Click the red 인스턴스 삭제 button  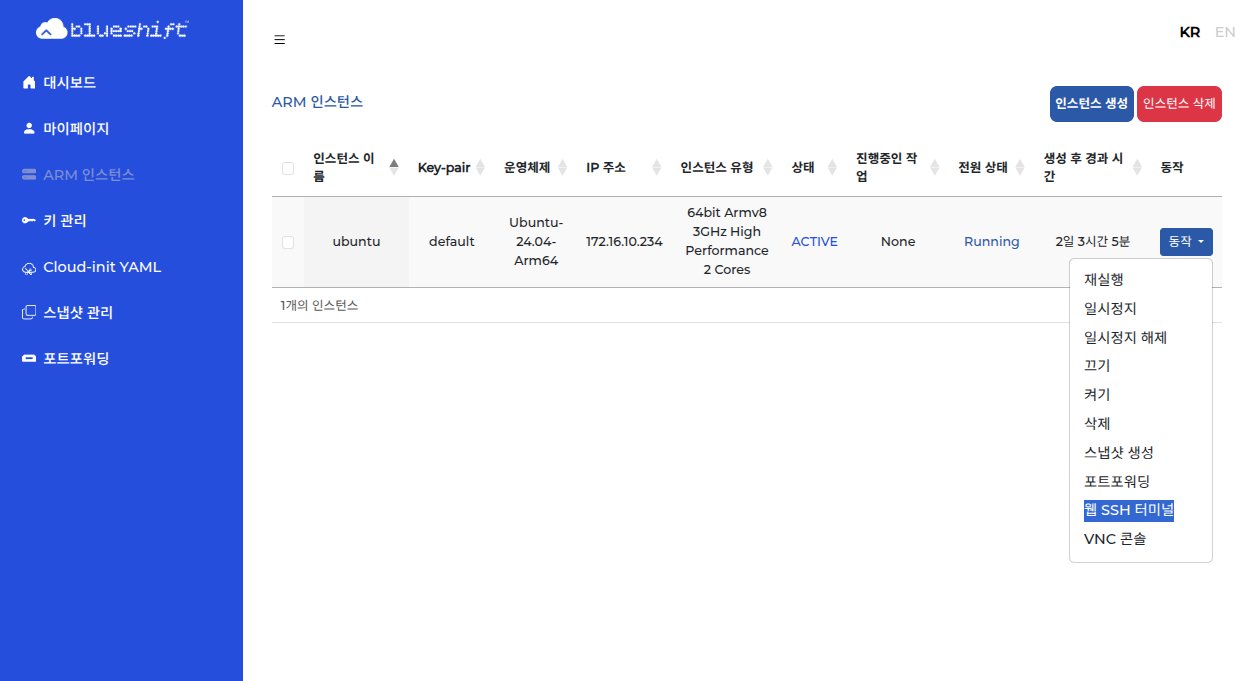pos(1179,104)
